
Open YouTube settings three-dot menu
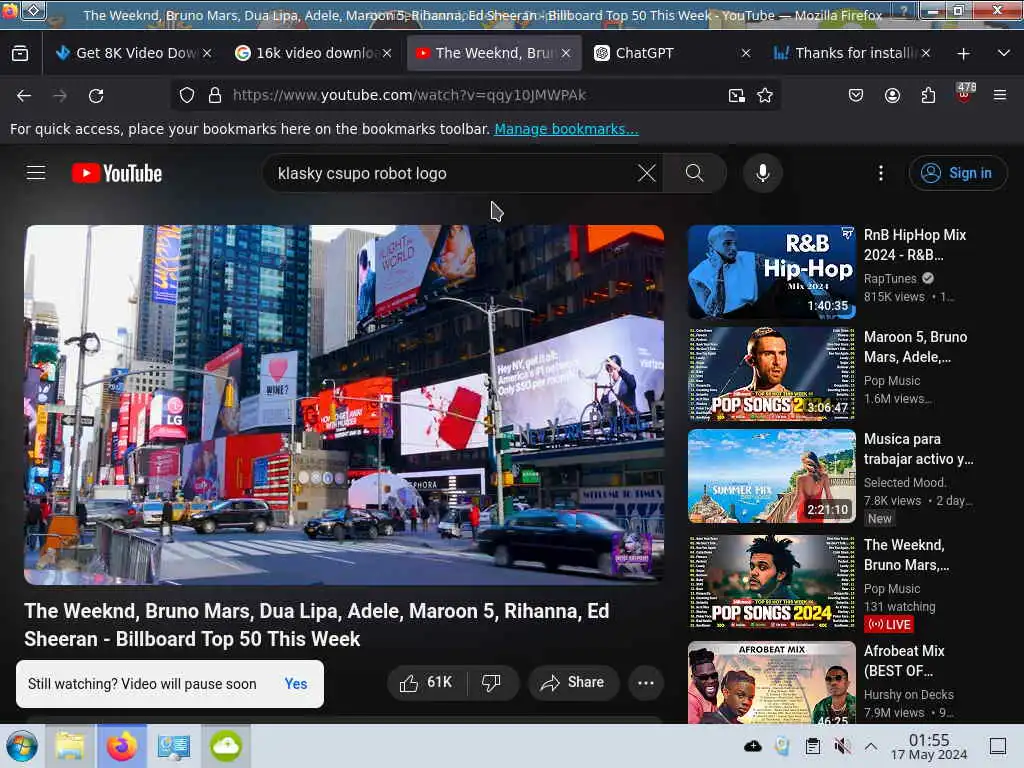880,173
